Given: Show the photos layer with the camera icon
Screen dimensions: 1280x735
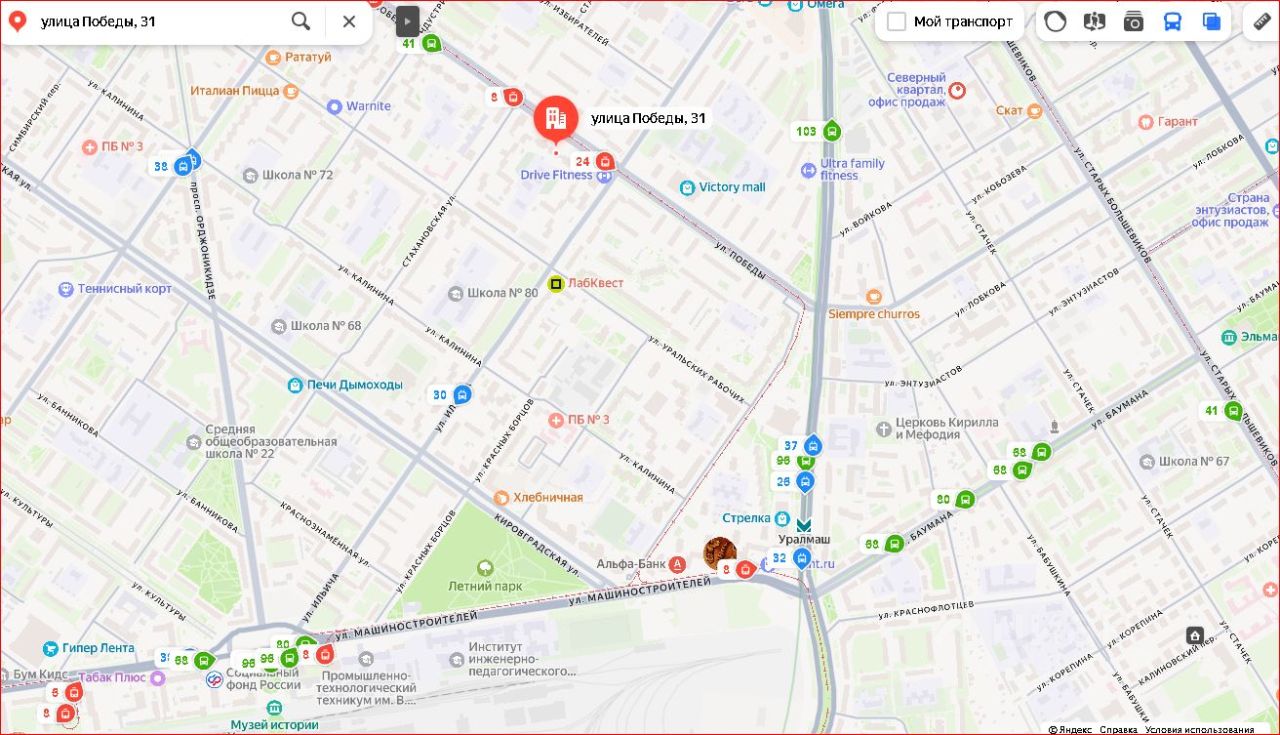Looking at the screenshot, I should click(x=1133, y=21).
